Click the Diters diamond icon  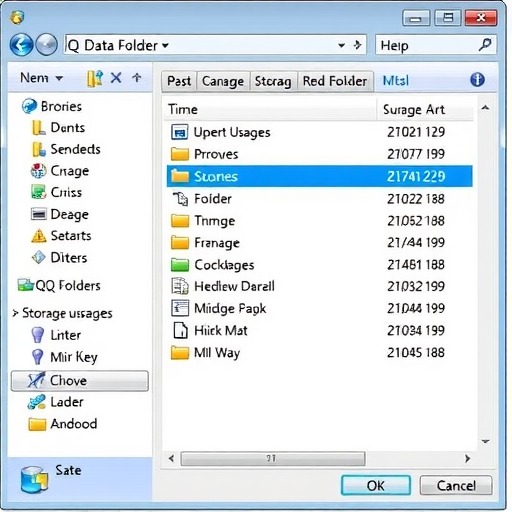point(39,257)
